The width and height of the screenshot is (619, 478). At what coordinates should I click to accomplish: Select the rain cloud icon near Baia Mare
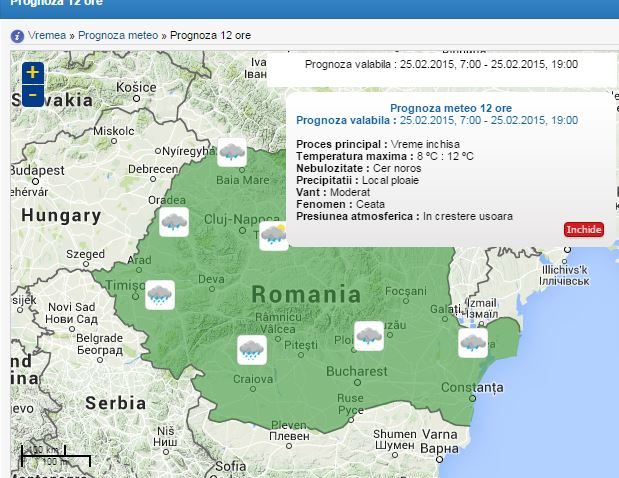[x=232, y=152]
